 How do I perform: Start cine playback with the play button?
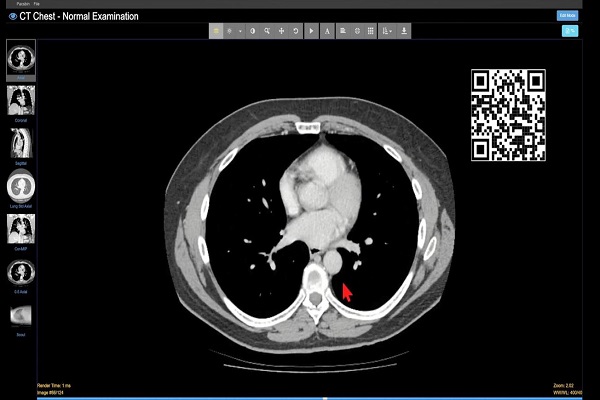(311, 31)
